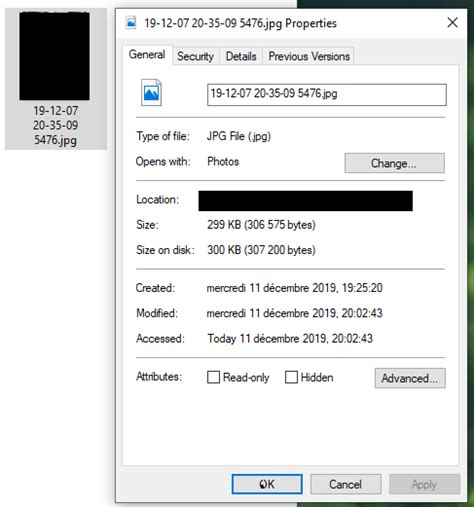474x507 pixels.
Task: Go to the Previous Versions tab
Action: [x=309, y=56]
